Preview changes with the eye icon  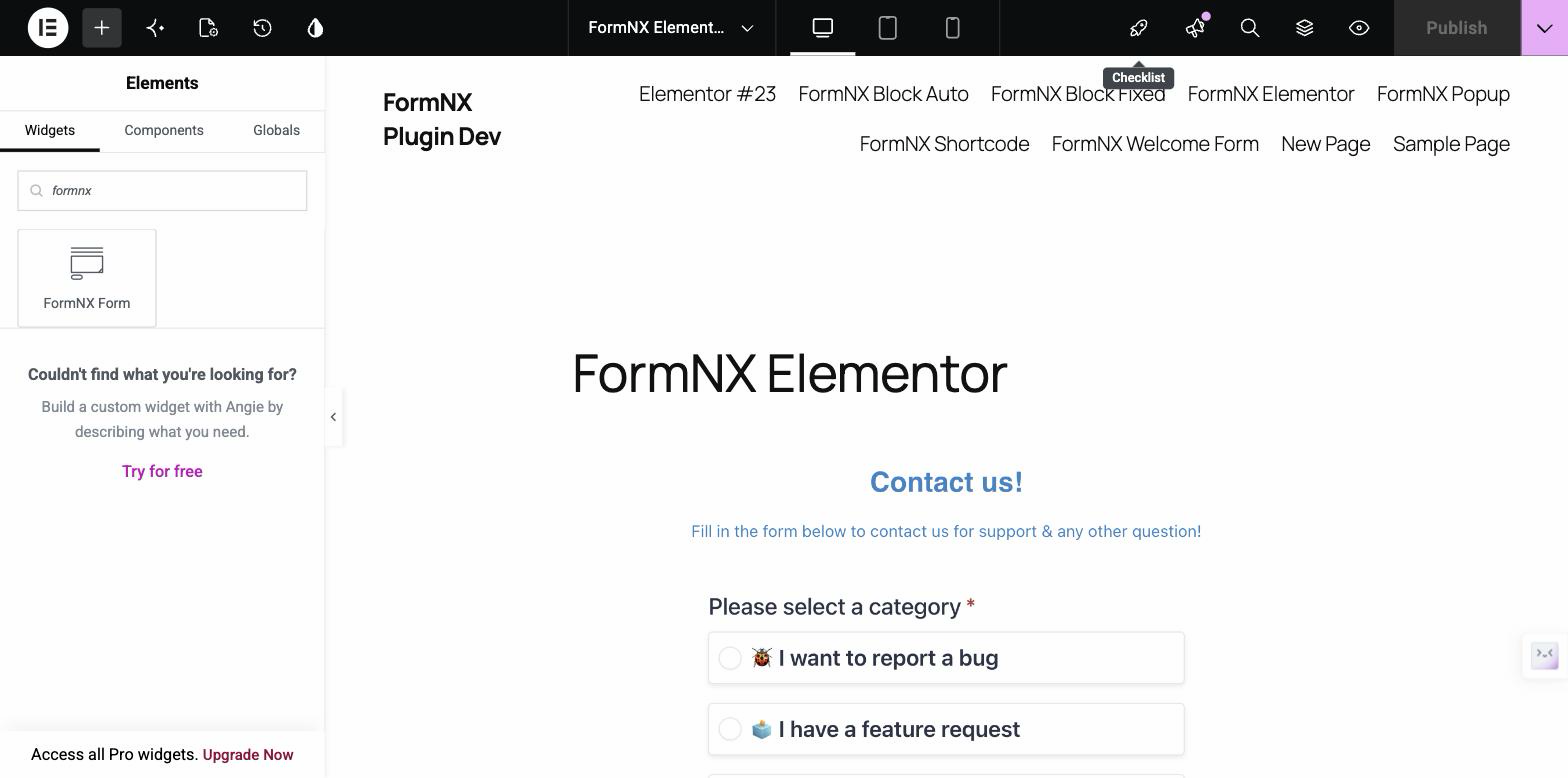pyautogui.click(x=1359, y=28)
